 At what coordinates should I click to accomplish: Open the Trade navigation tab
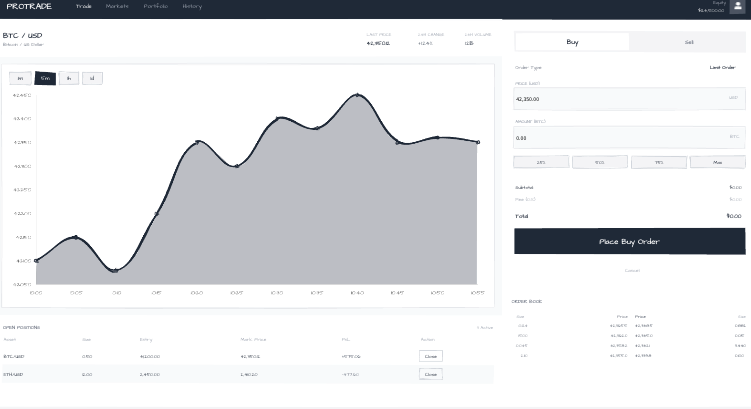tap(83, 6)
